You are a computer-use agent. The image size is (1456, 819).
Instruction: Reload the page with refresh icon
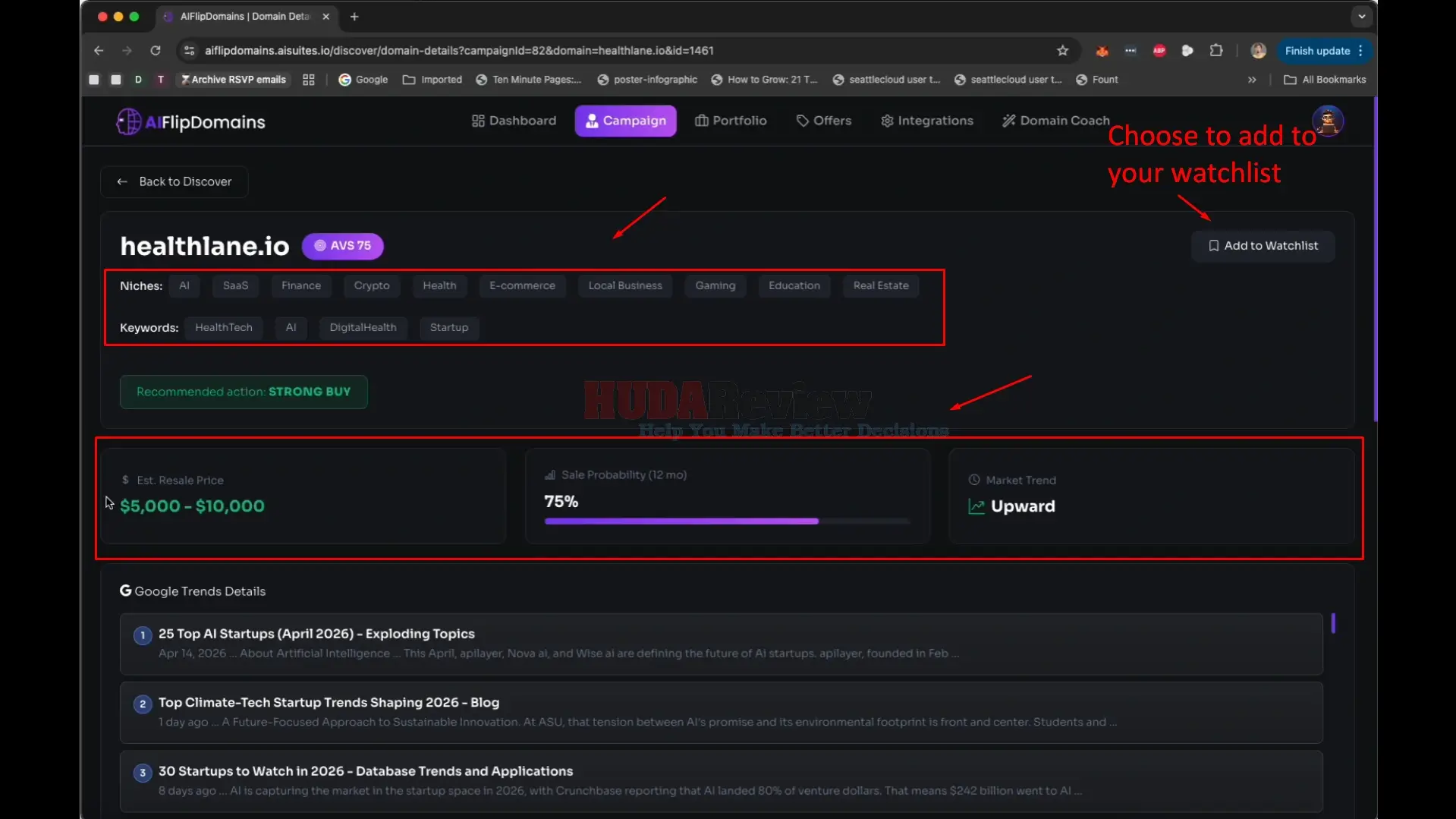coord(156,51)
